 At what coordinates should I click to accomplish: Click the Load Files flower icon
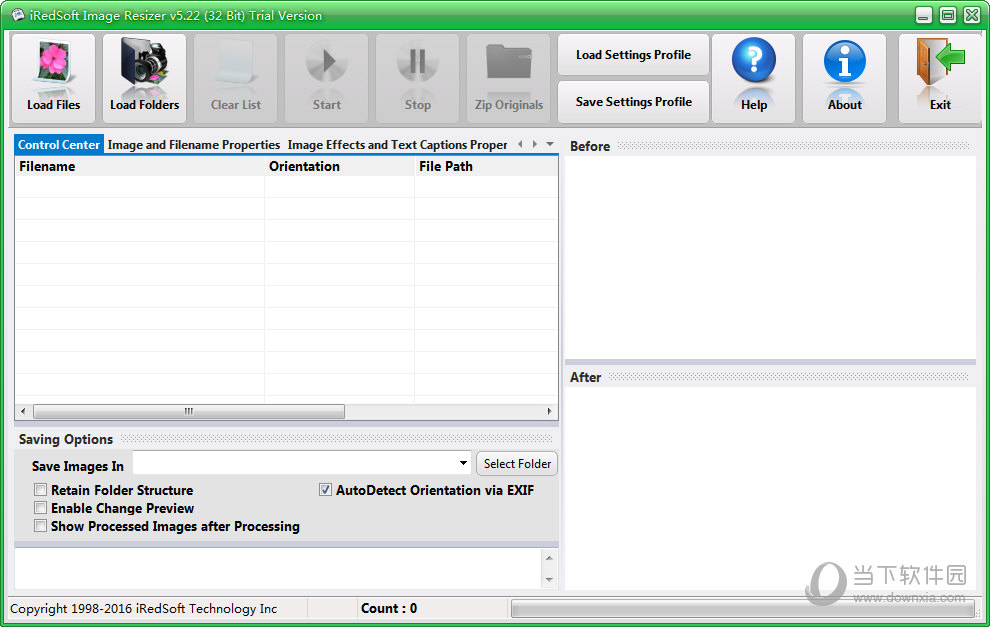click(x=54, y=63)
